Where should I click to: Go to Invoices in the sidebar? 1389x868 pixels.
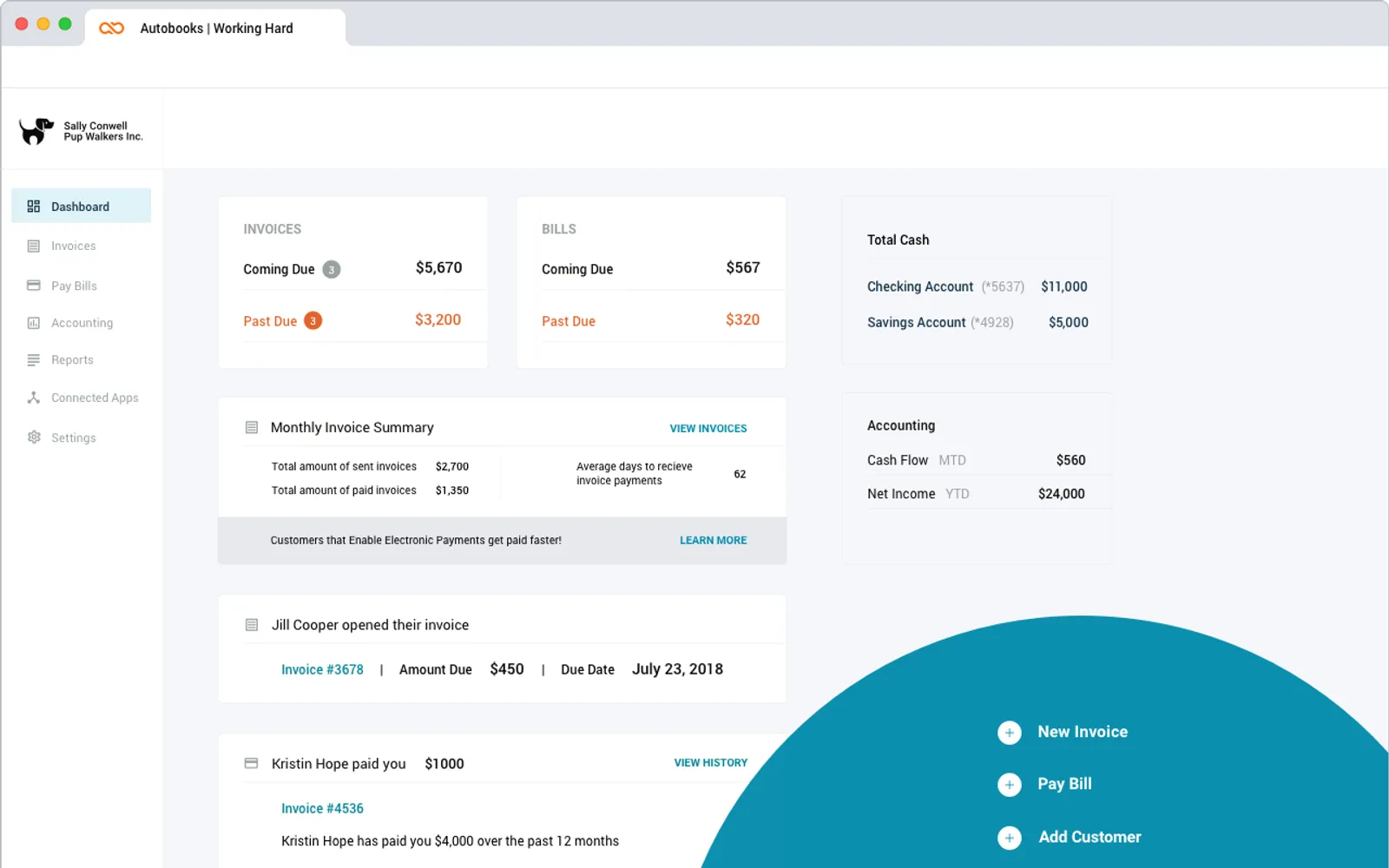(x=73, y=247)
